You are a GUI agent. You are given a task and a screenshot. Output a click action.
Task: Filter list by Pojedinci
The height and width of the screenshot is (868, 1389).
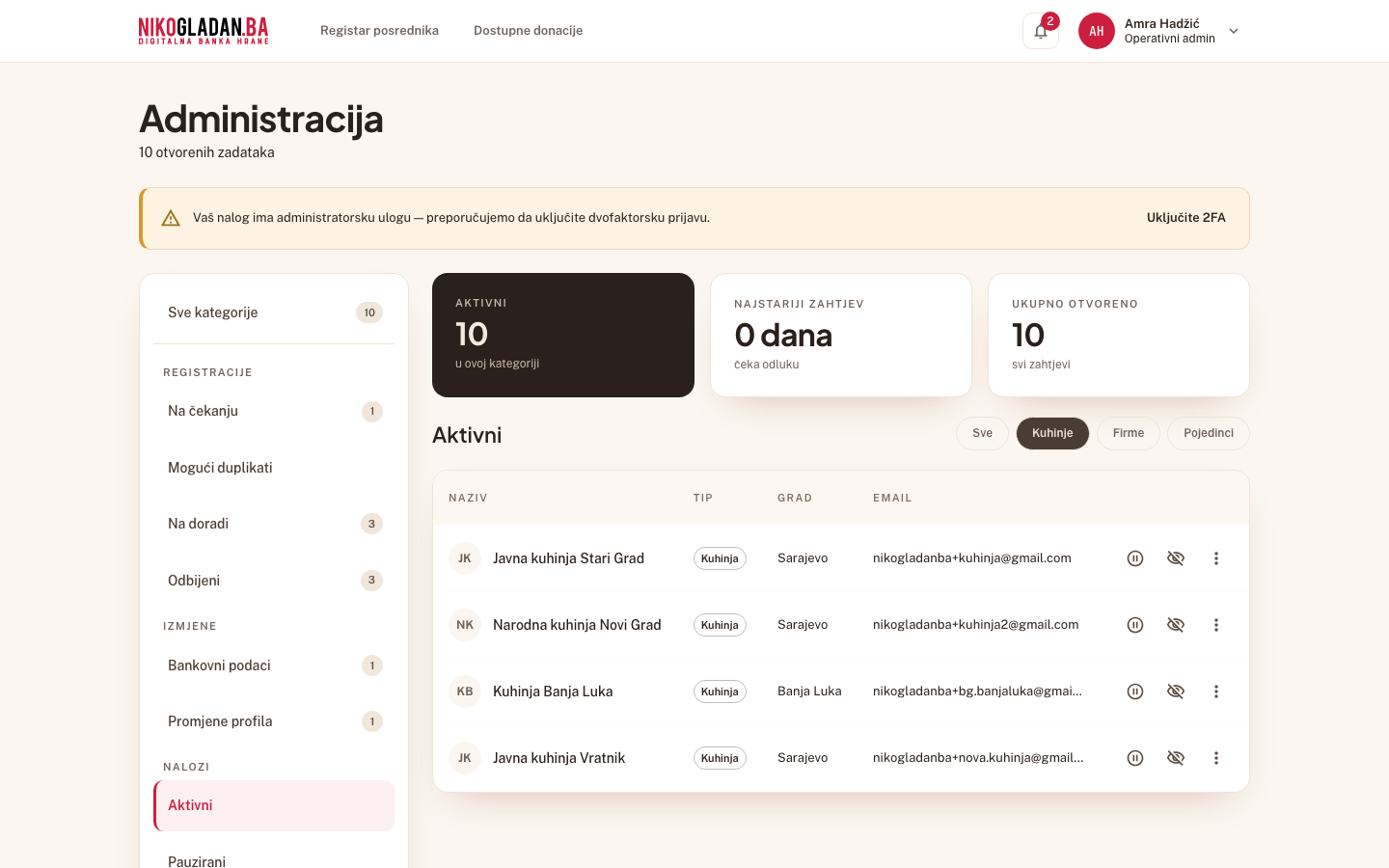pos(1209,433)
